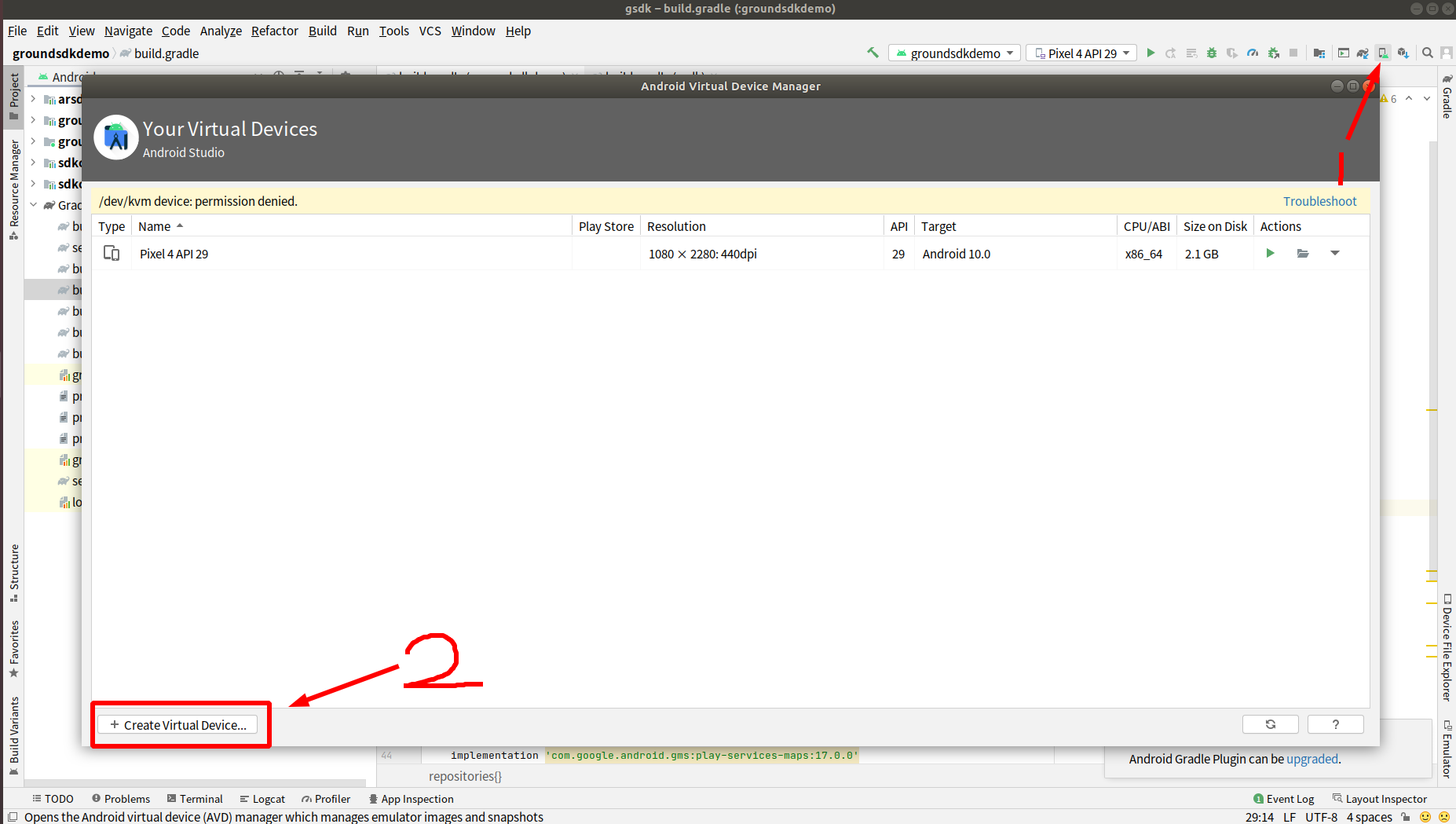Open the SDK Manager icon
1456x824 pixels.
coord(1403,53)
